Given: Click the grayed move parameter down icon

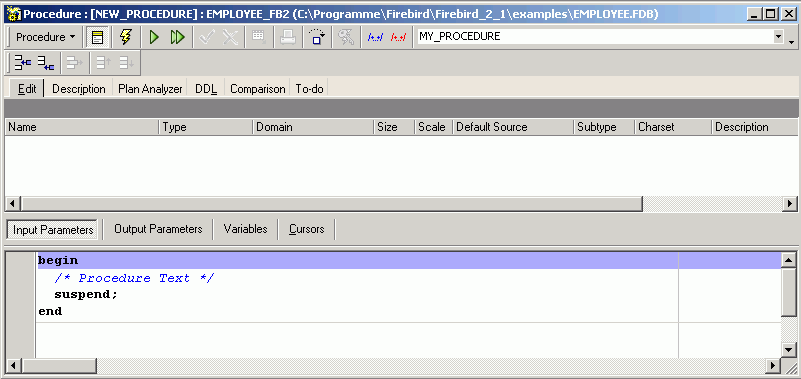Looking at the screenshot, I should point(127,63).
